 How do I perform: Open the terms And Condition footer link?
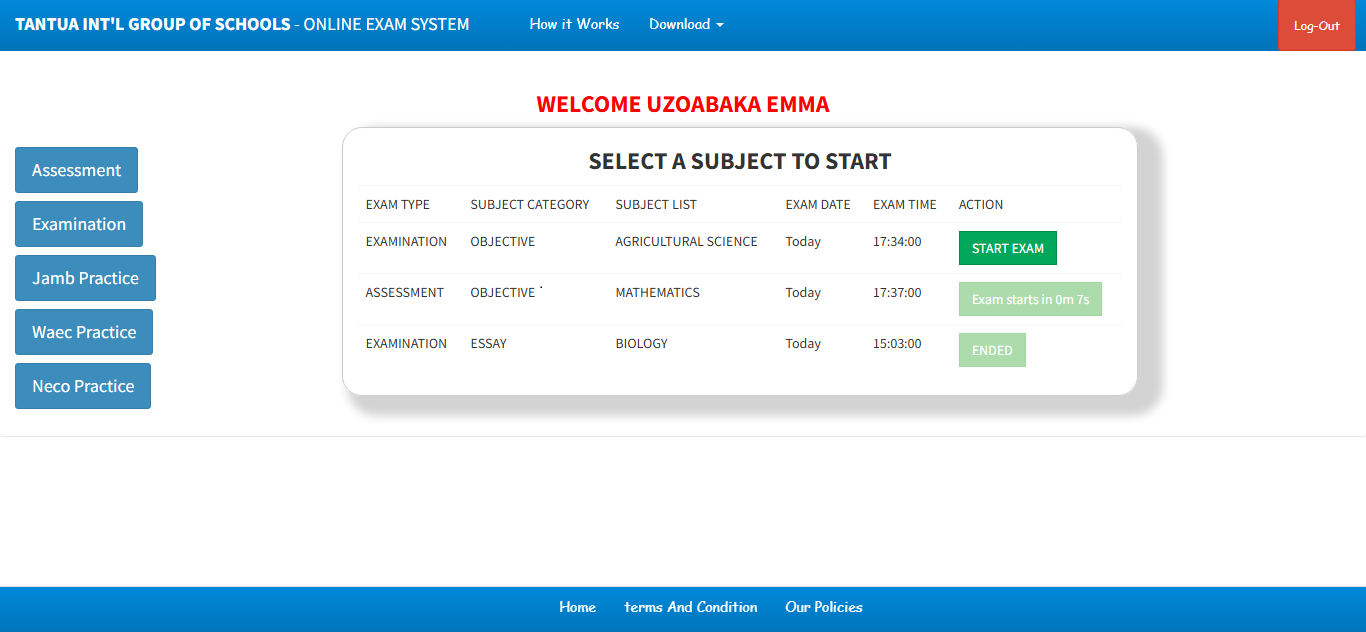(x=691, y=607)
